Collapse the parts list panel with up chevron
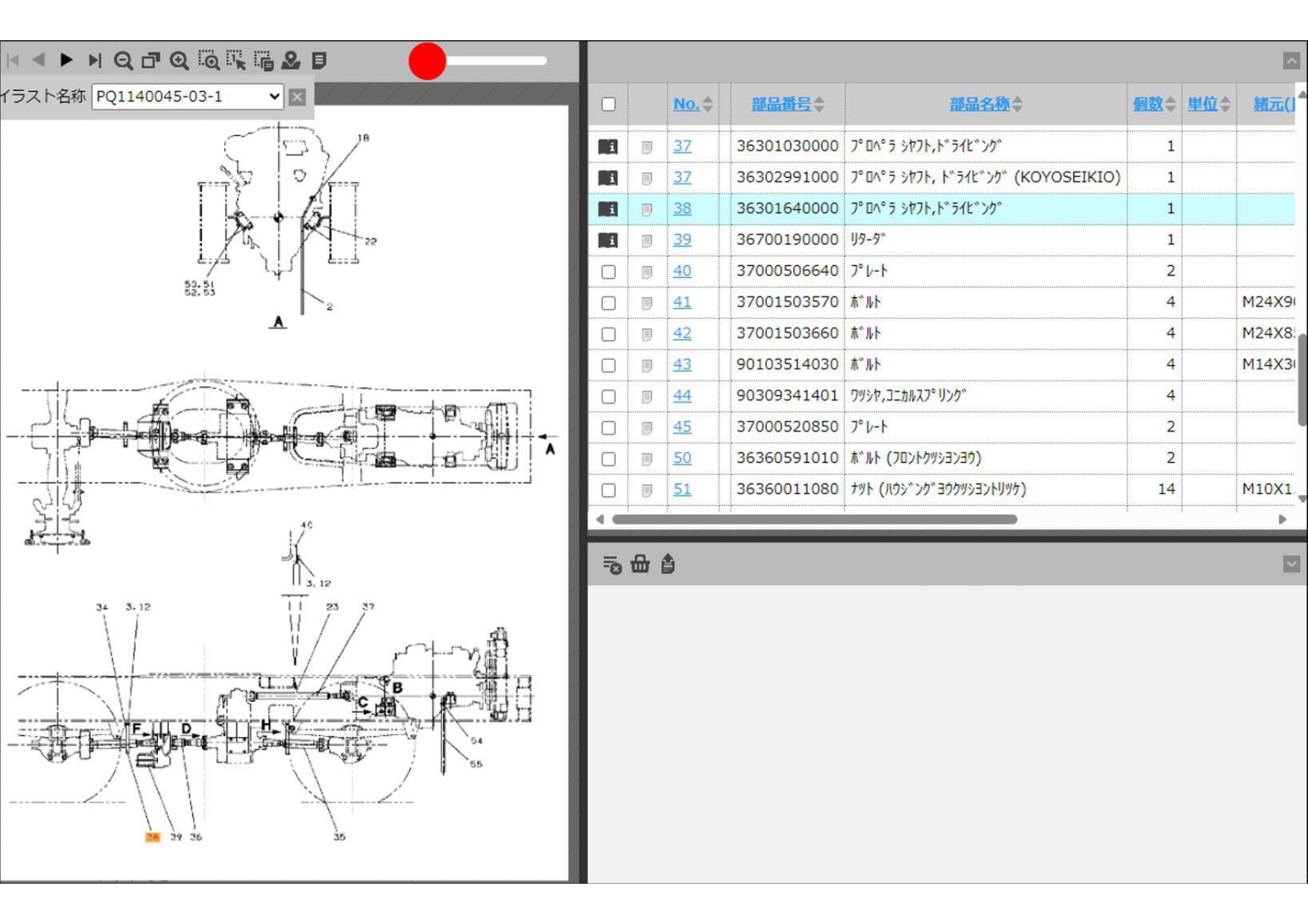 click(x=1291, y=61)
